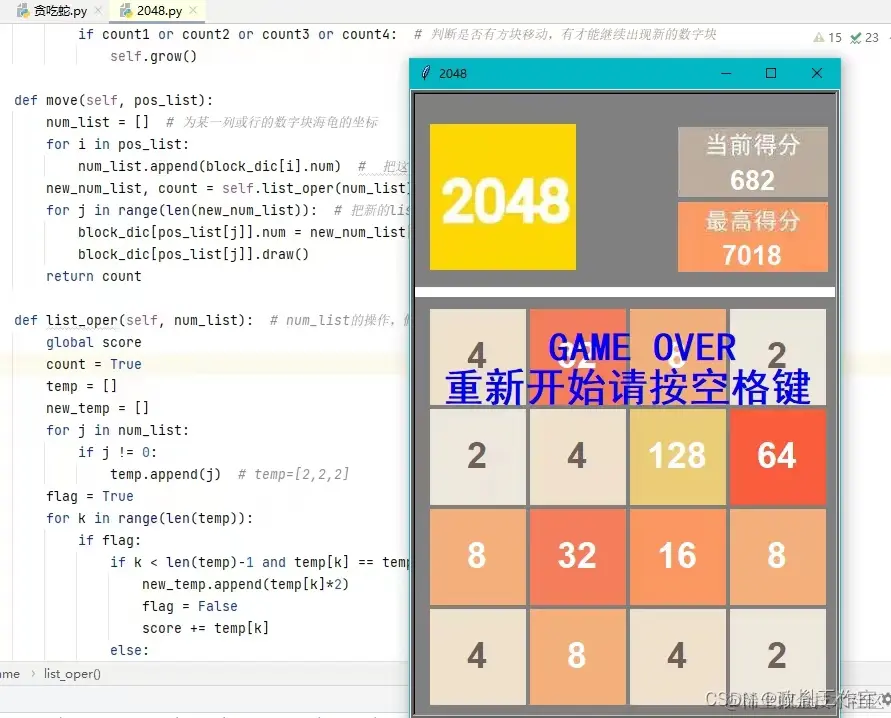Click the 4 tile beside the 128 tile
891x718 pixels.
point(578,457)
